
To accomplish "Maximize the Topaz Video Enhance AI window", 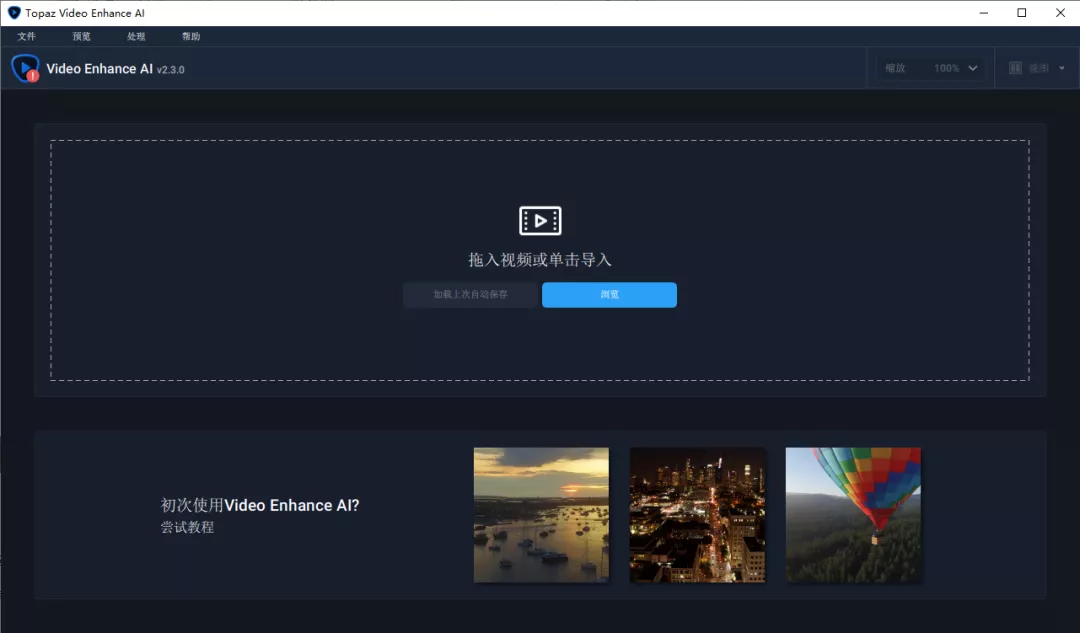I will pyautogui.click(x=1021, y=13).
